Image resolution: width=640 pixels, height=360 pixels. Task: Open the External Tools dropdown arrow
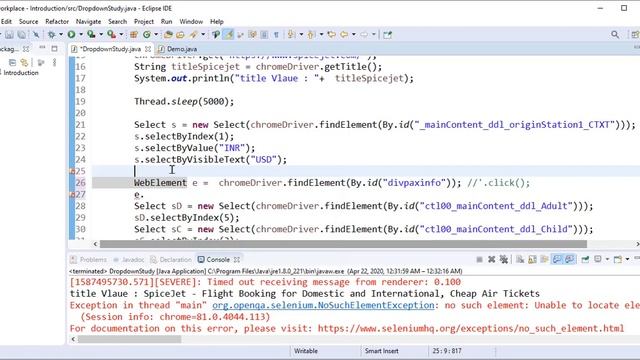(121, 35)
